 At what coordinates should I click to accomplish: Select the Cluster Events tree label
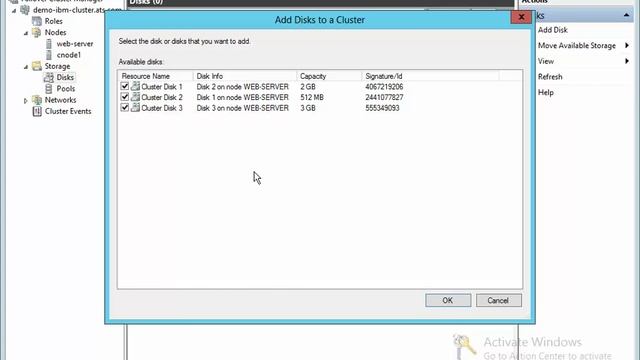tap(68, 111)
